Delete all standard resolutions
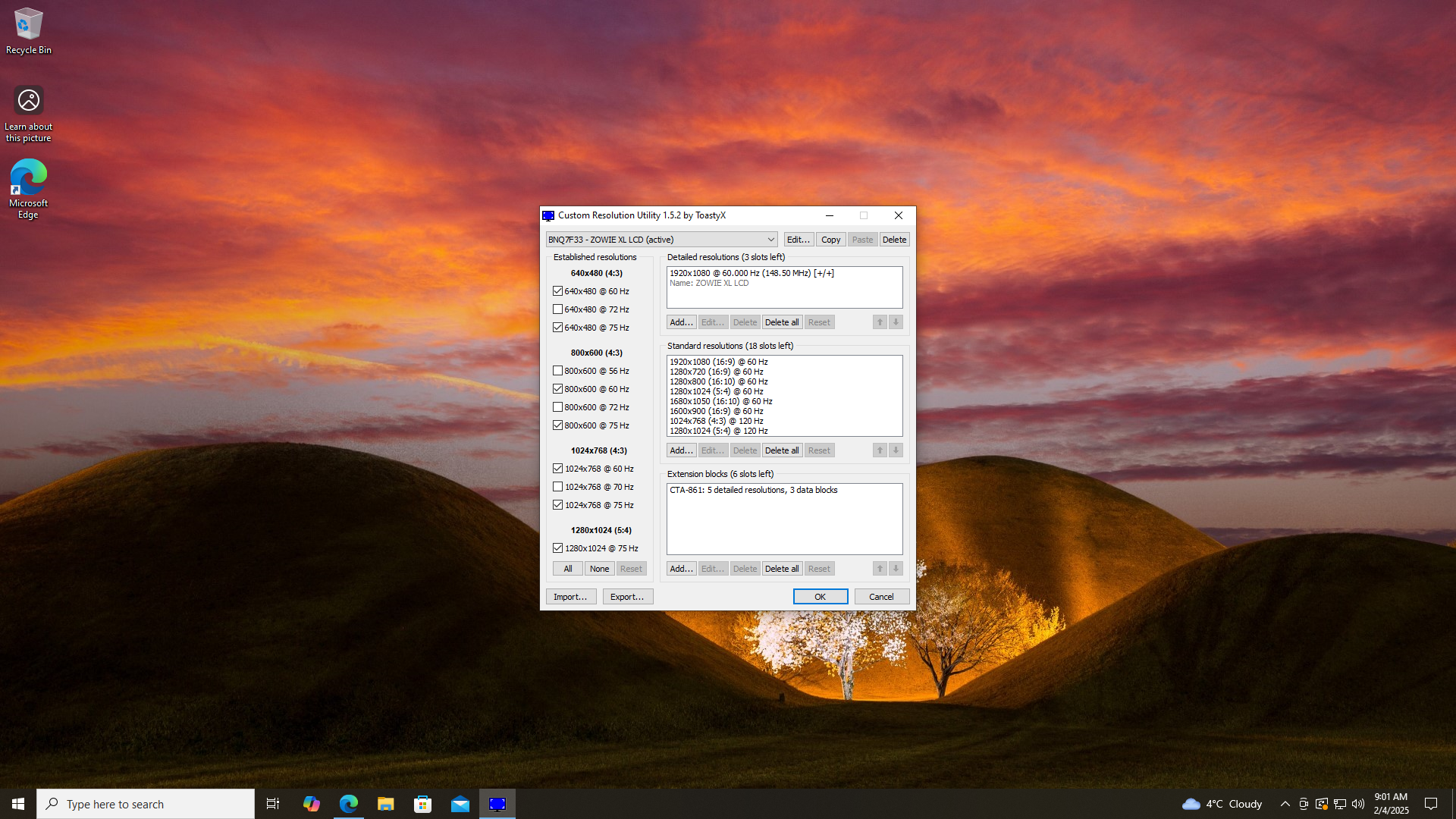Viewport: 1456px width, 819px height. 782,450
